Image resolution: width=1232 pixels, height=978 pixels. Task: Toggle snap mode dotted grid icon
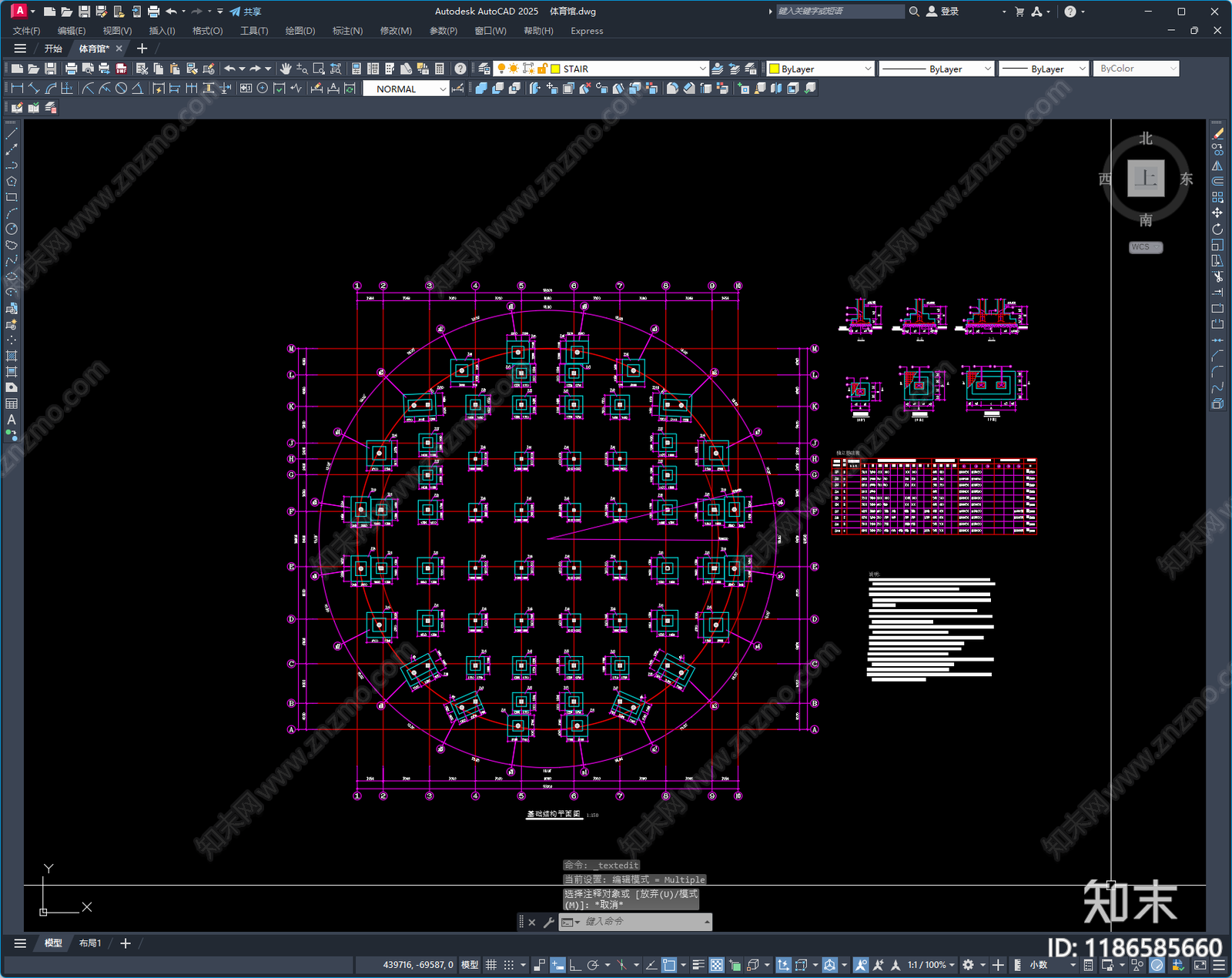509,965
